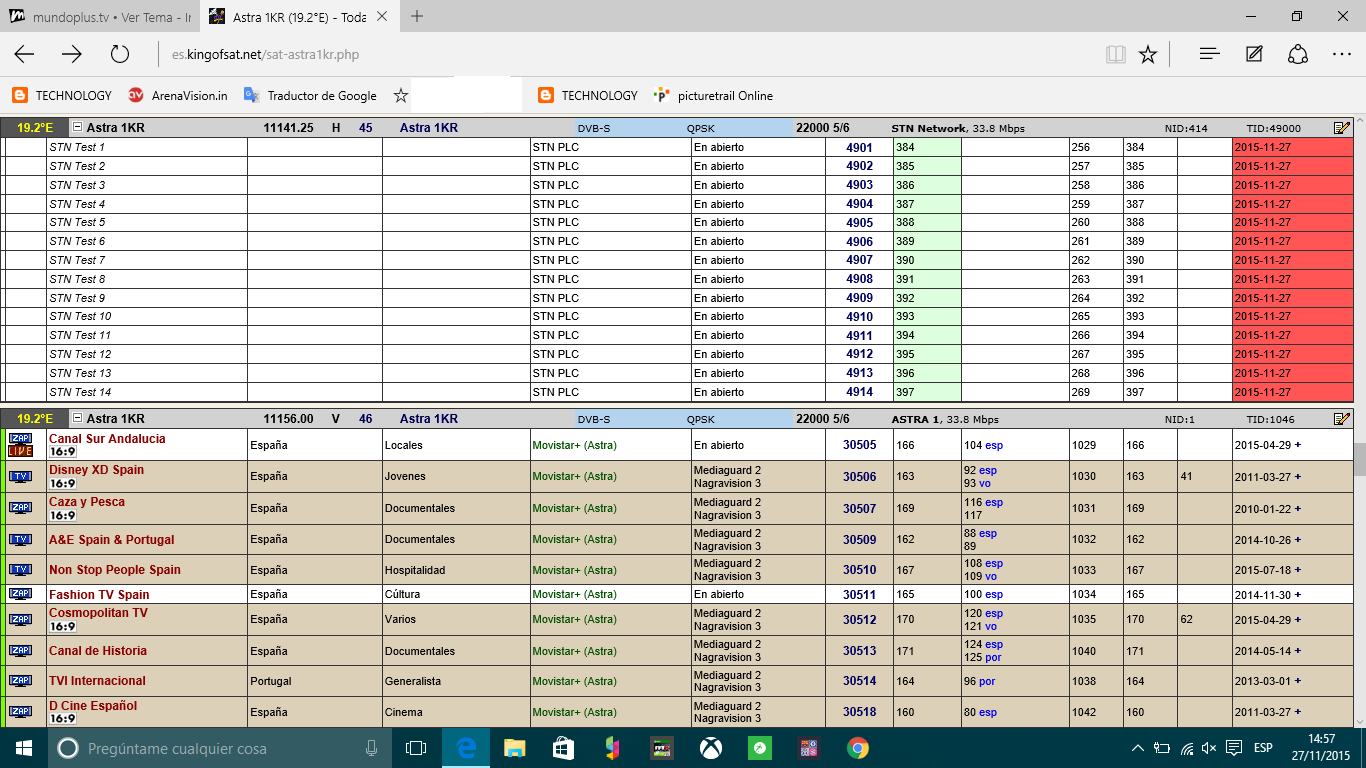Screen dimensions: 1366x768
Task: Select the Astra 1KR (19.2°E) tab
Action: pyautogui.click(x=298, y=17)
